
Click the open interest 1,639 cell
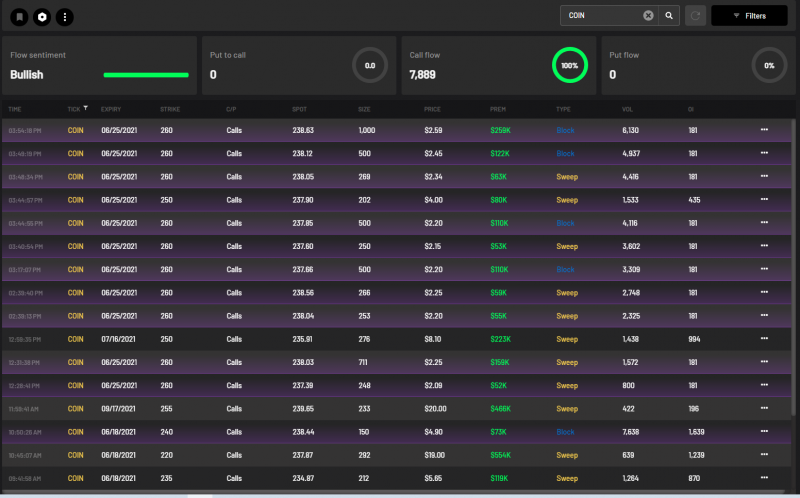point(696,432)
